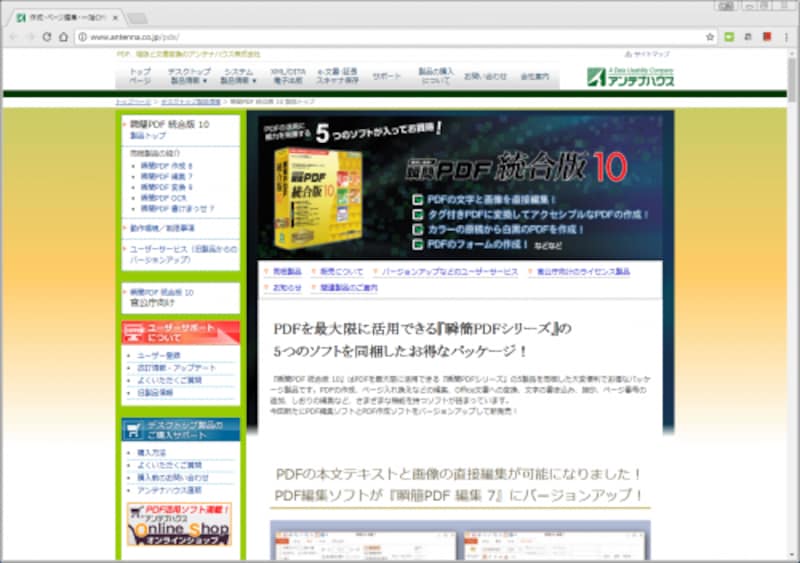Open the browser home page icon
This screenshot has width=800, height=563.
click(x=63, y=37)
